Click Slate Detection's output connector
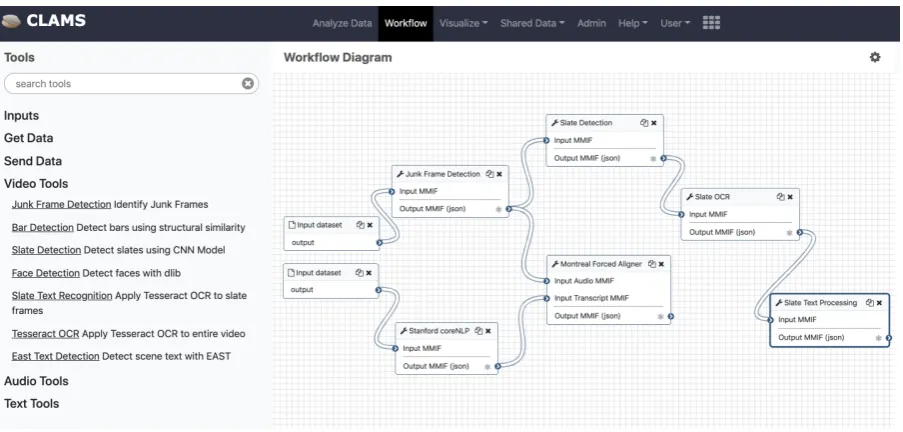Image resolution: width=903 pixels, height=432 pixels. (x=663, y=158)
